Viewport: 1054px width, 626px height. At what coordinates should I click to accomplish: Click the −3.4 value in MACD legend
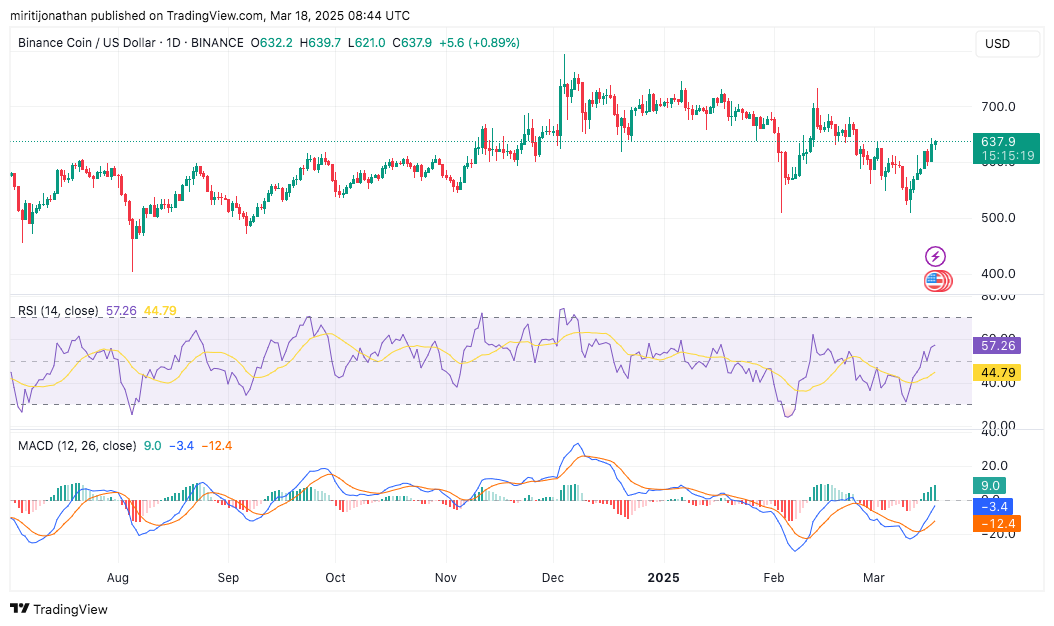point(181,446)
